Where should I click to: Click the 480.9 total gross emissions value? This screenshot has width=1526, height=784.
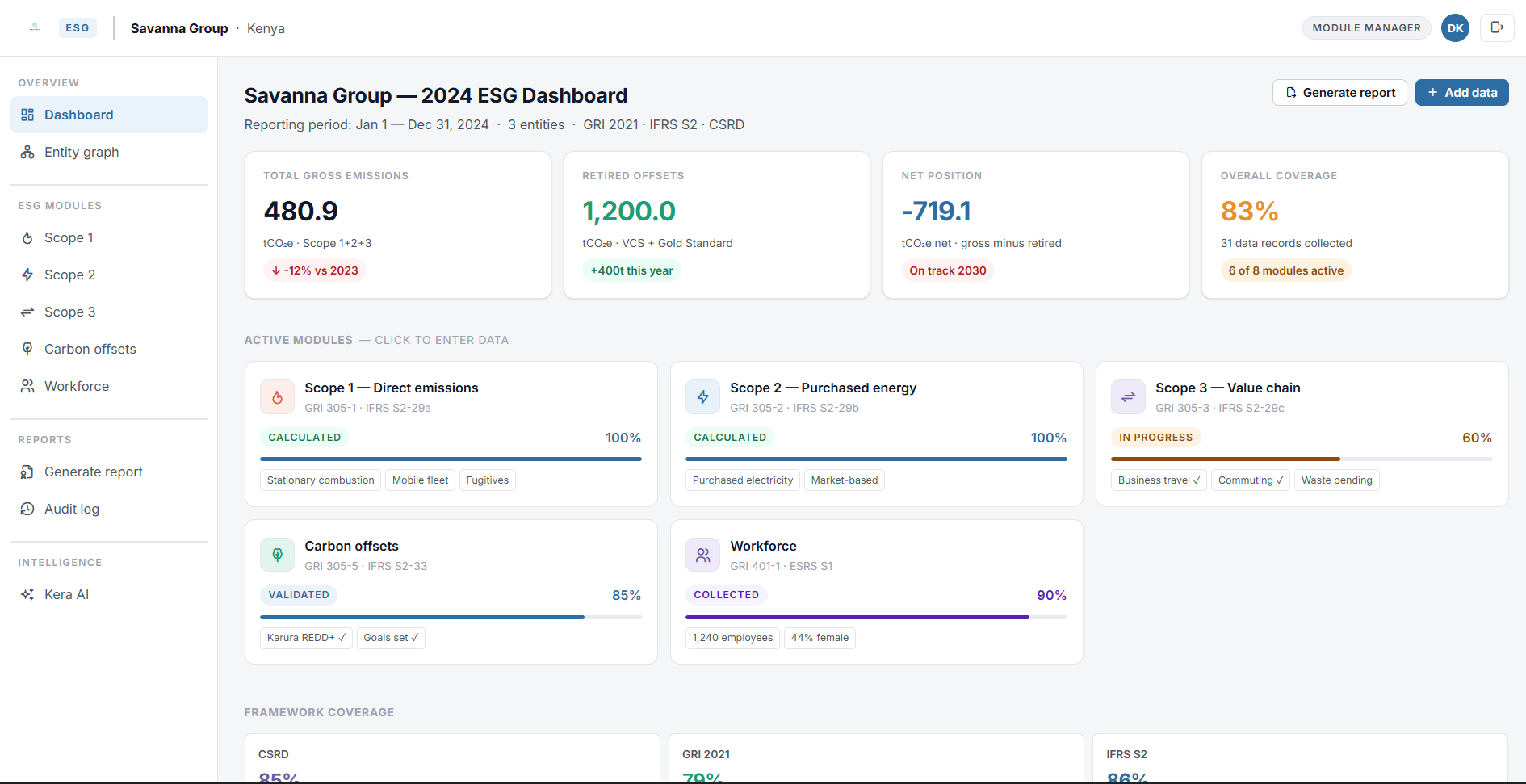(300, 211)
